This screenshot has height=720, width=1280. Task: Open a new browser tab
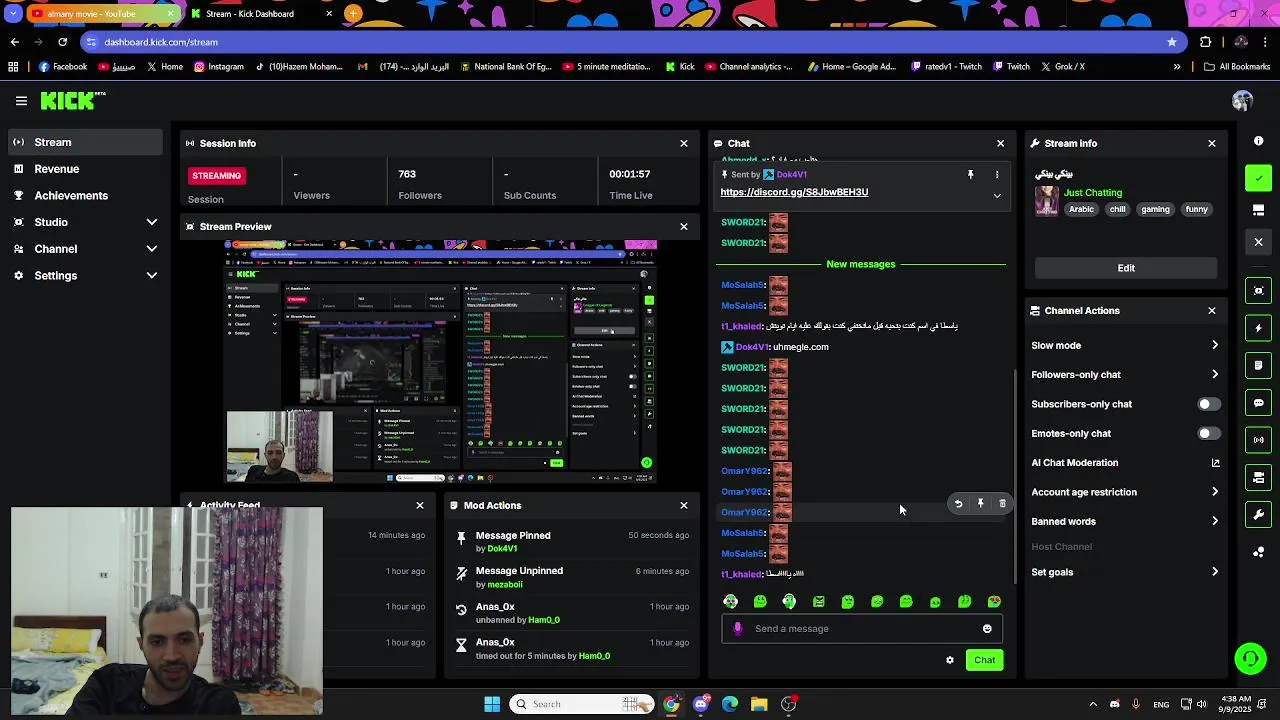pyautogui.click(x=353, y=14)
